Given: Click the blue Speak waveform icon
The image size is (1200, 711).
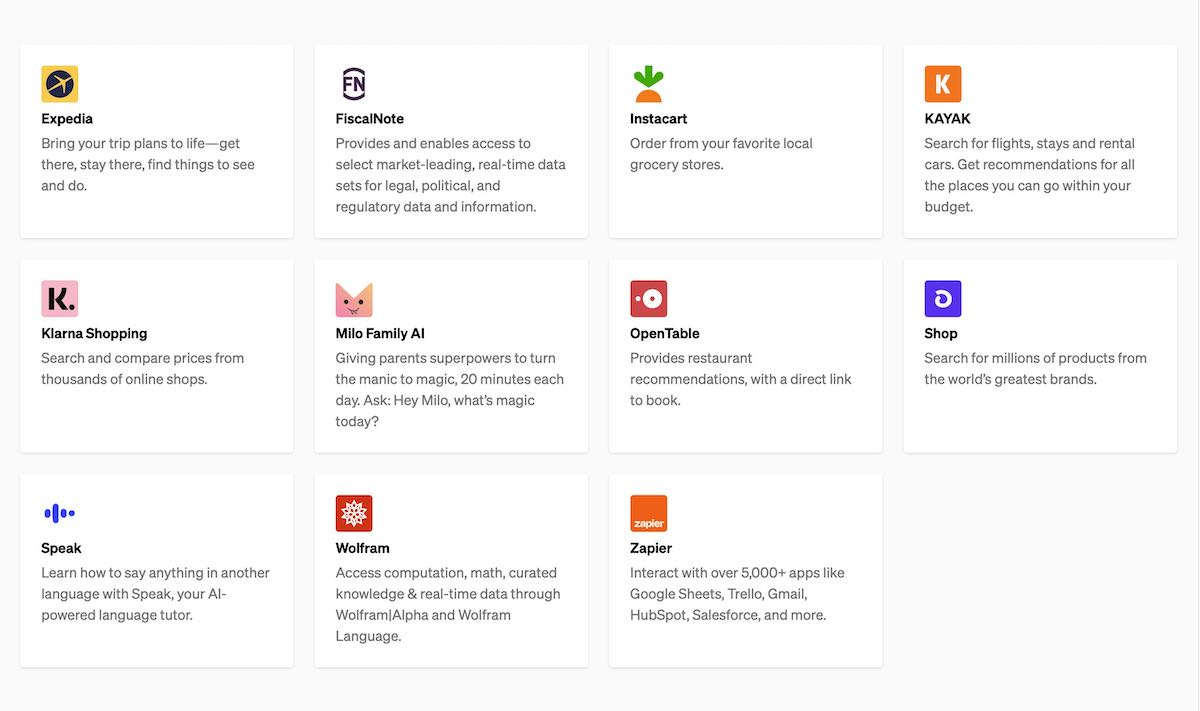Looking at the screenshot, I should point(59,513).
